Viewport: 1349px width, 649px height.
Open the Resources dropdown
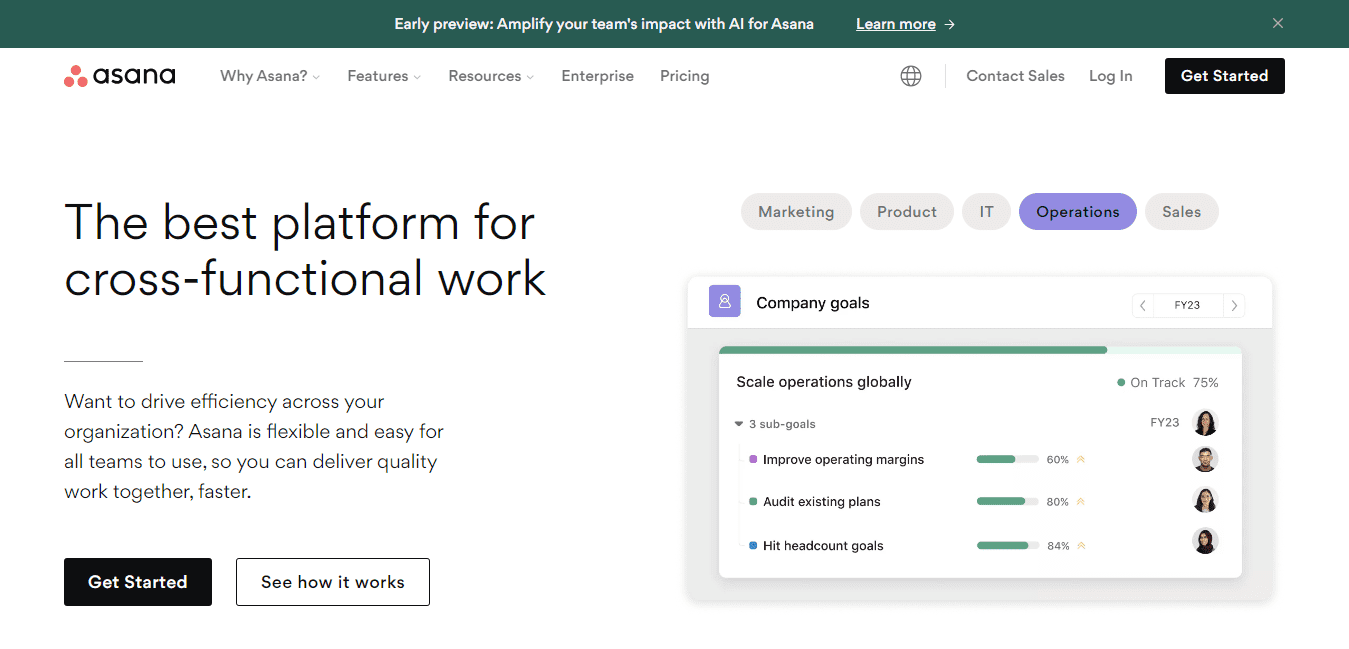coord(491,76)
